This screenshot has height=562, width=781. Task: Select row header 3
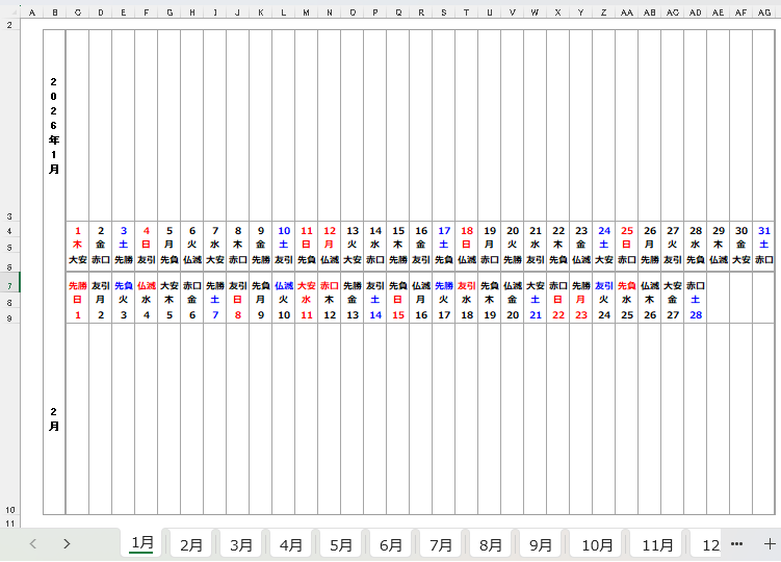click(x=10, y=216)
